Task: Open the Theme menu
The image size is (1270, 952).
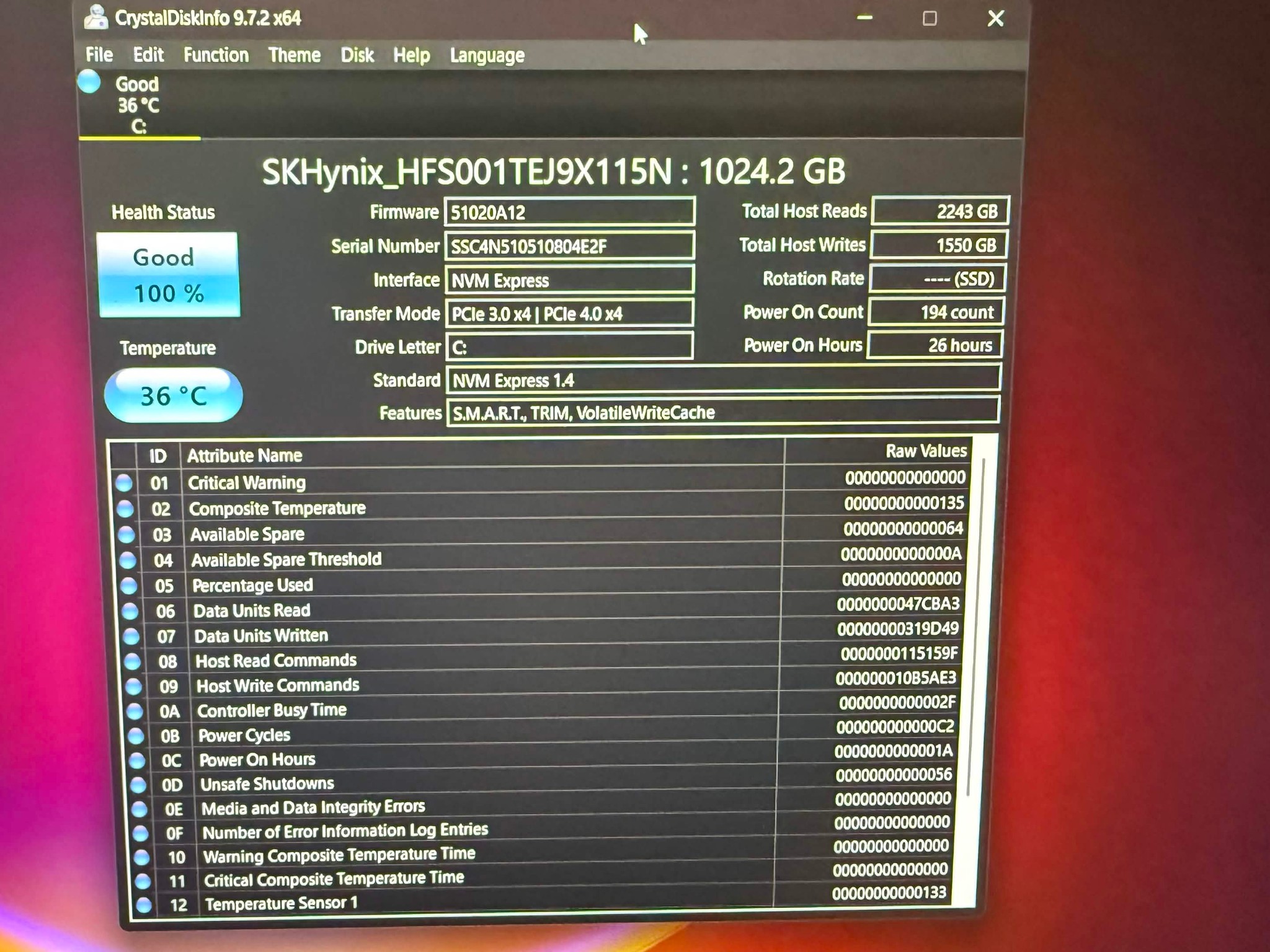Action: click(x=295, y=55)
